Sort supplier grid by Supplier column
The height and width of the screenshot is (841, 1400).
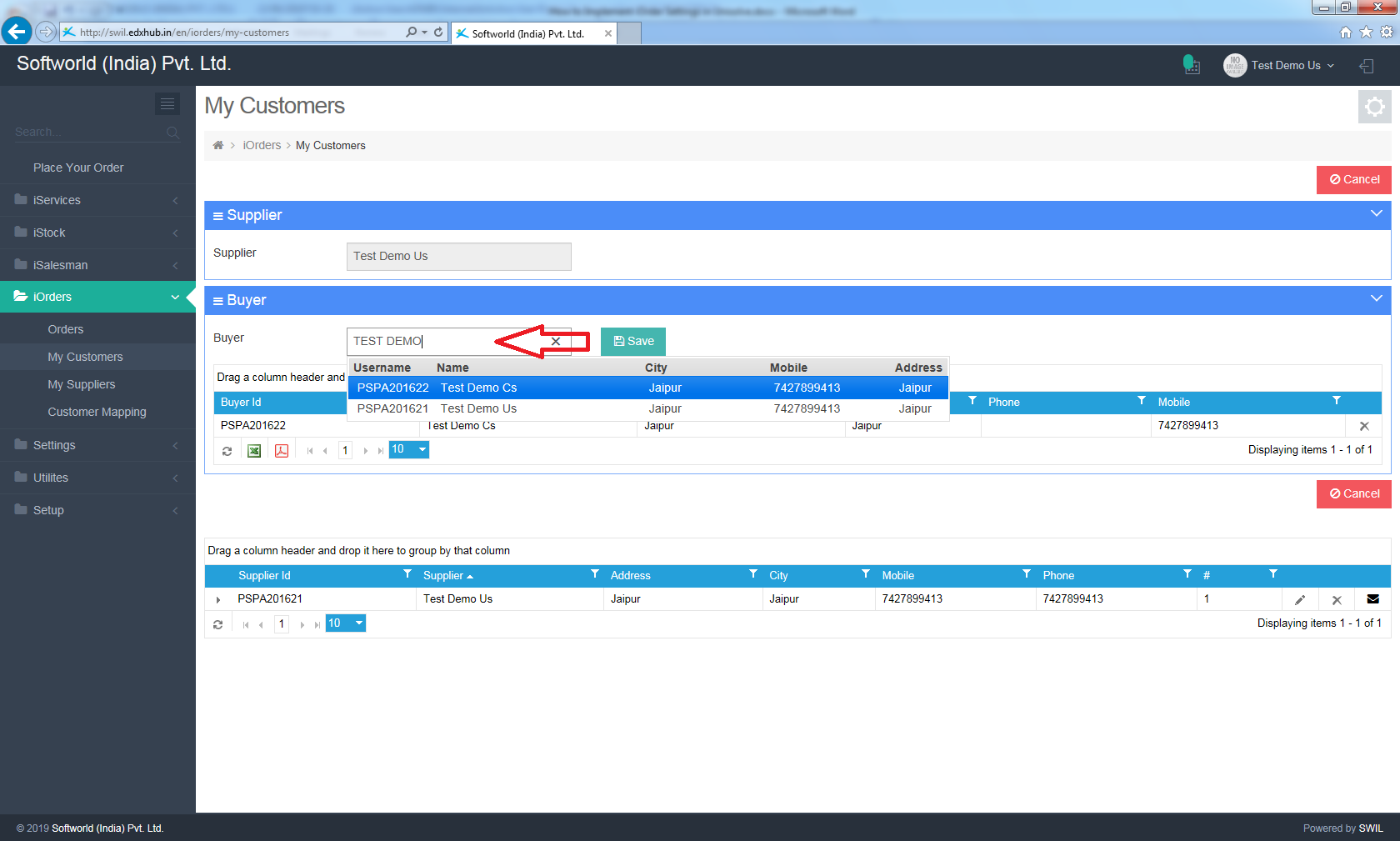click(x=447, y=575)
